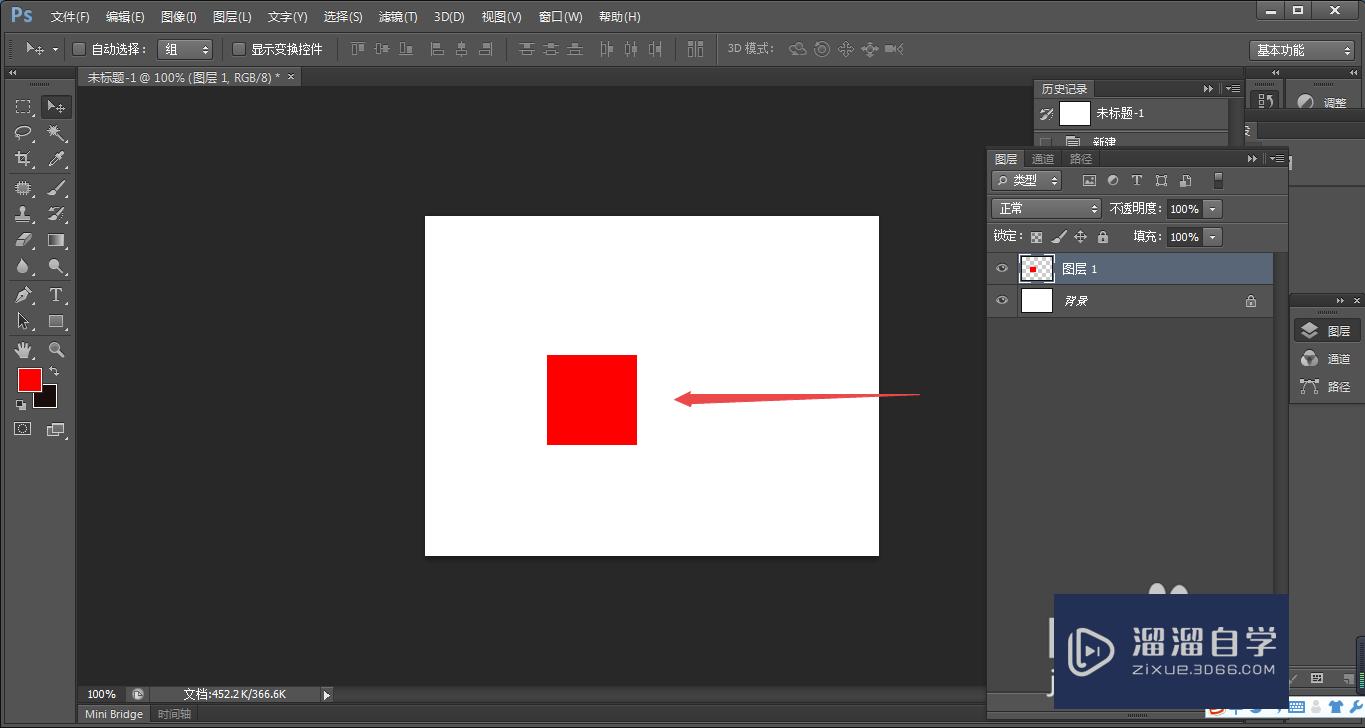Viewport: 1365px width, 728px height.
Task: Click the red foreground color swatch
Action: click(x=29, y=379)
